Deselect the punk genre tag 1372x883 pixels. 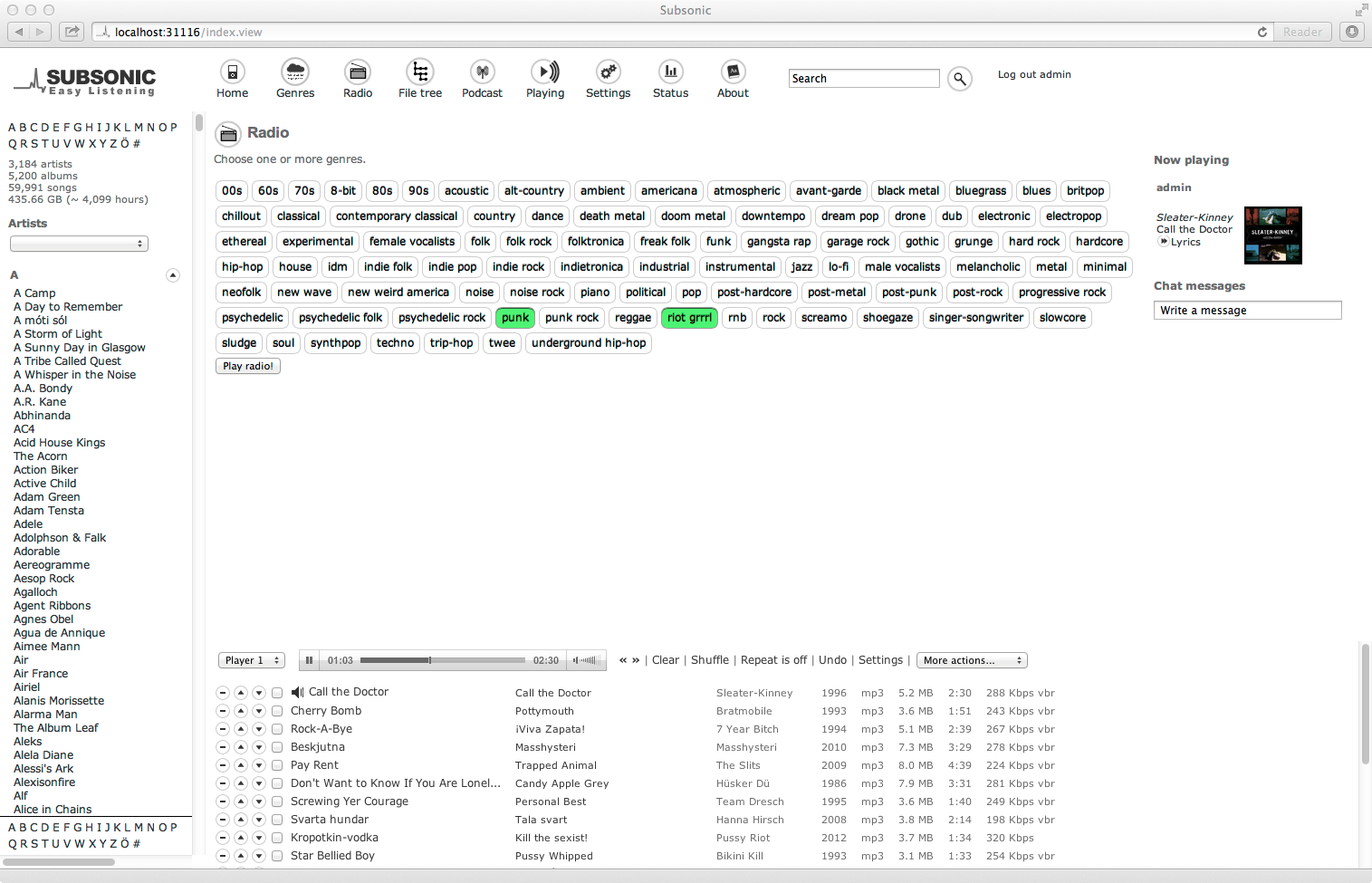(x=515, y=318)
